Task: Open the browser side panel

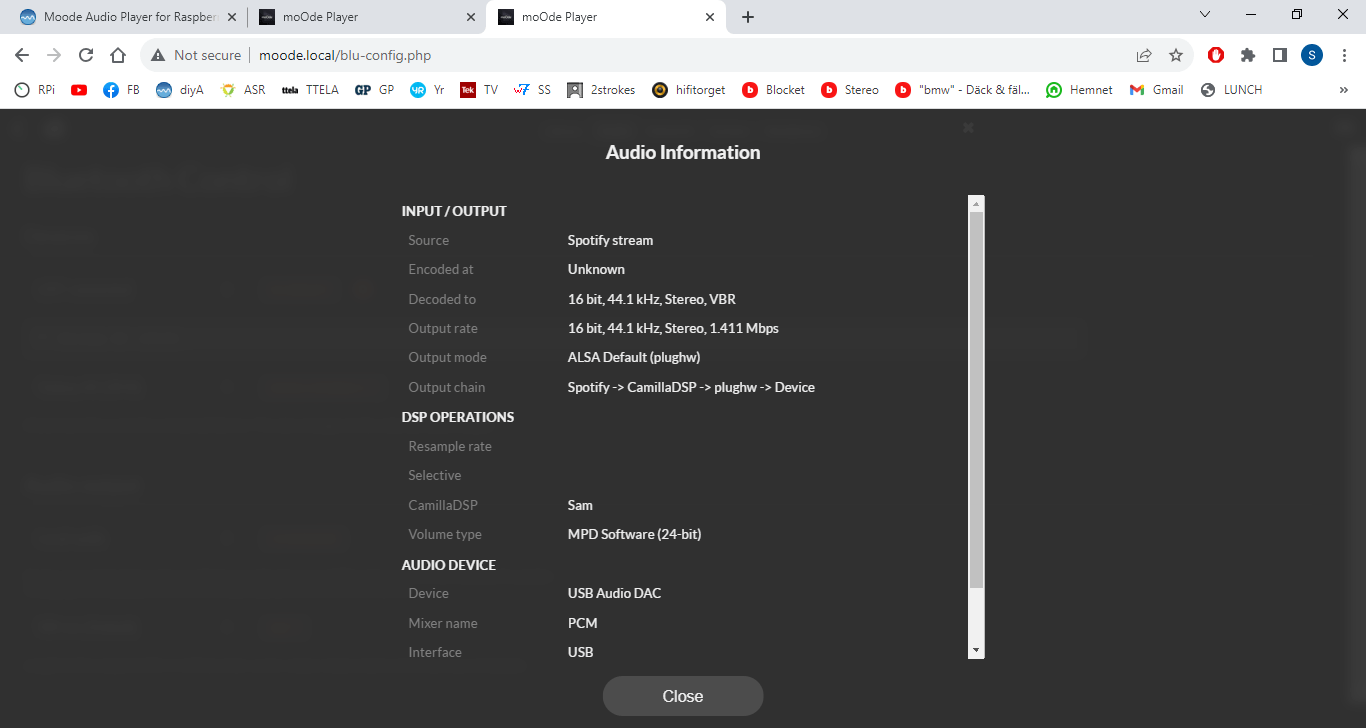Action: 1280,55
